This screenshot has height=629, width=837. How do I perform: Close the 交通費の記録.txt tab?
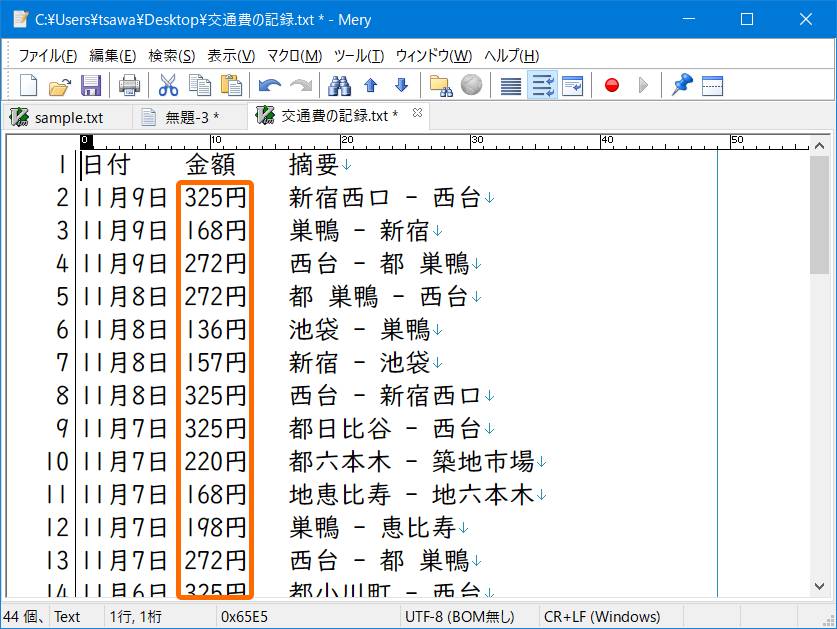(x=417, y=113)
